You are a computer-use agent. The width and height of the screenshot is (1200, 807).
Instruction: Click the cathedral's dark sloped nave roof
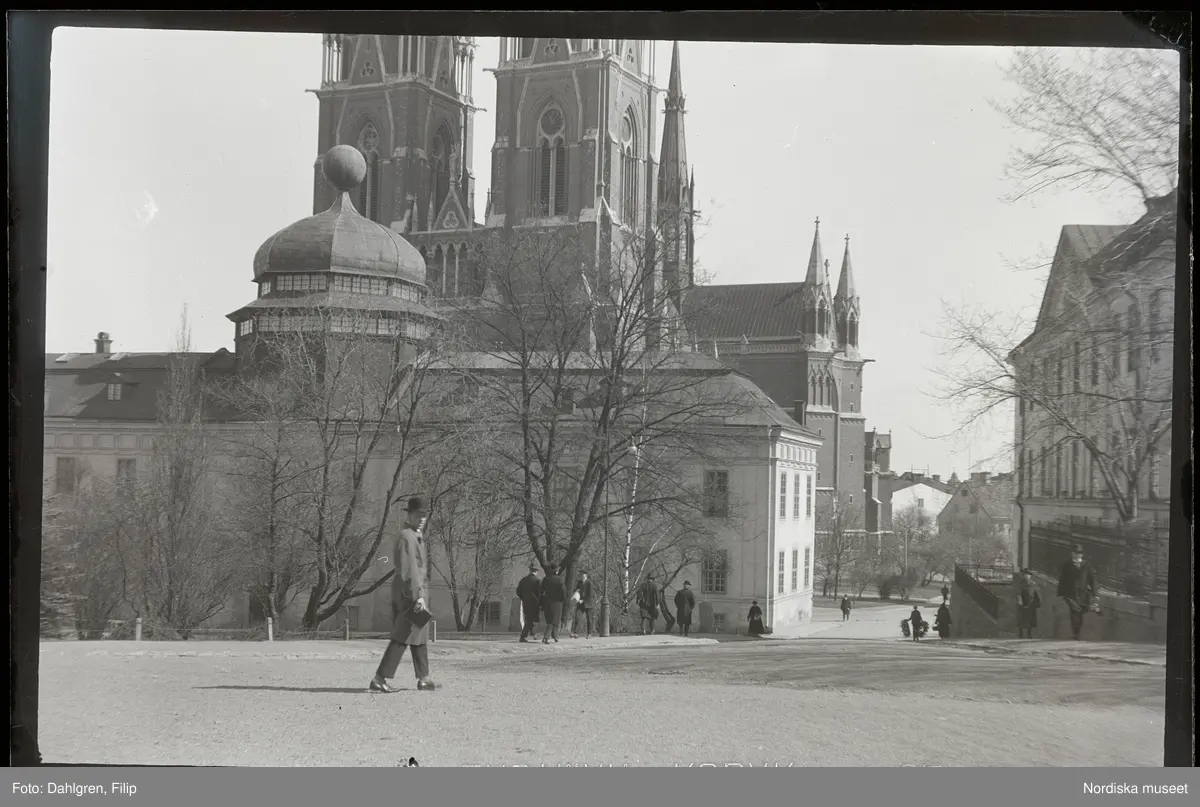[x=748, y=311]
